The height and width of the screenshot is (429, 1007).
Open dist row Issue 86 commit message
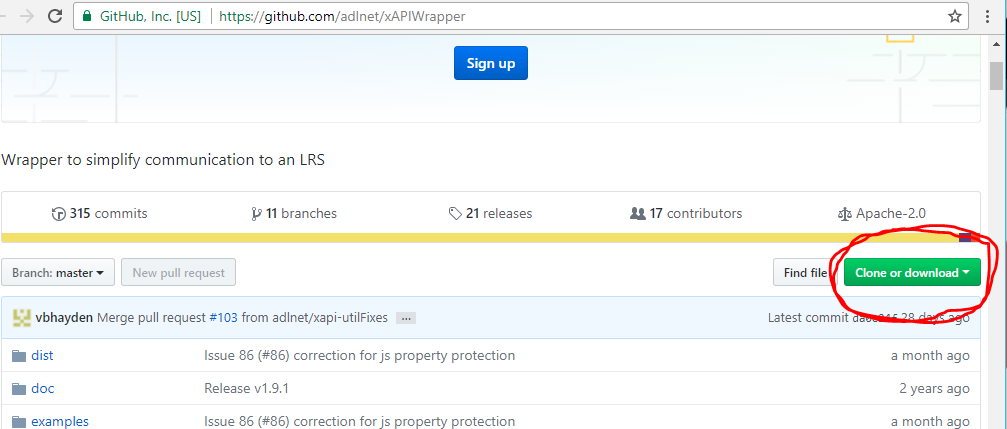tap(360, 355)
